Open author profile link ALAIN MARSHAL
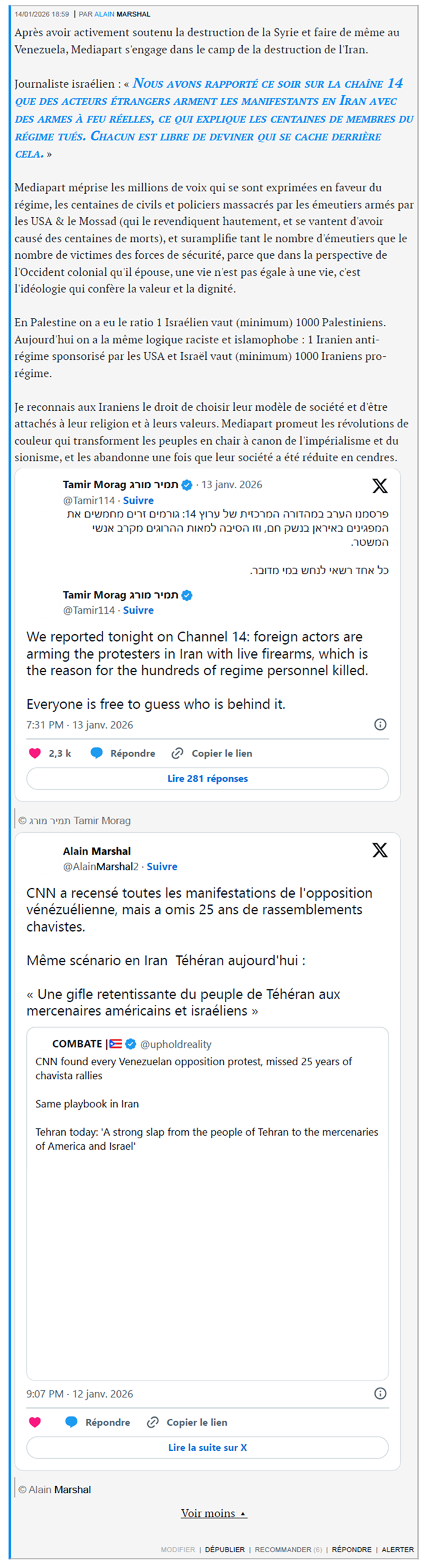This screenshot has width=426, height=1568. (x=122, y=14)
